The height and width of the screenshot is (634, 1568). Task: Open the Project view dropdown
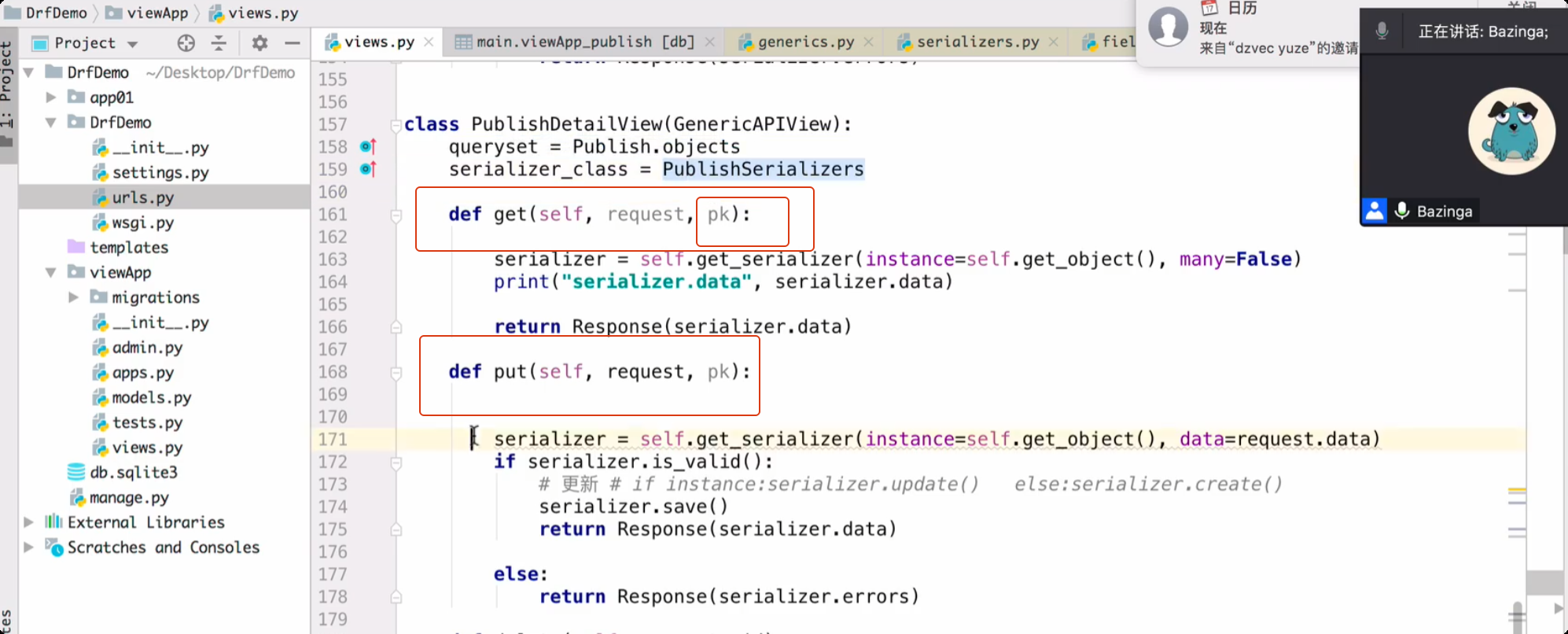[x=132, y=44]
